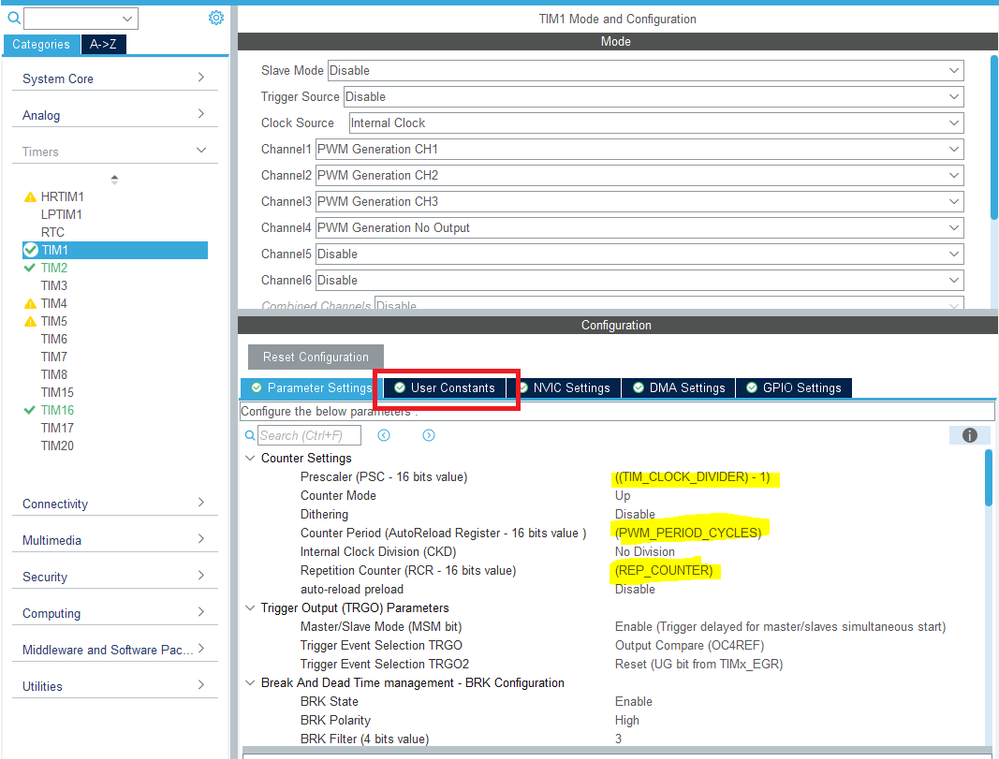999x759 pixels.
Task: Click the Repetition Counter value REP_COUNTER
Action: click(664, 570)
